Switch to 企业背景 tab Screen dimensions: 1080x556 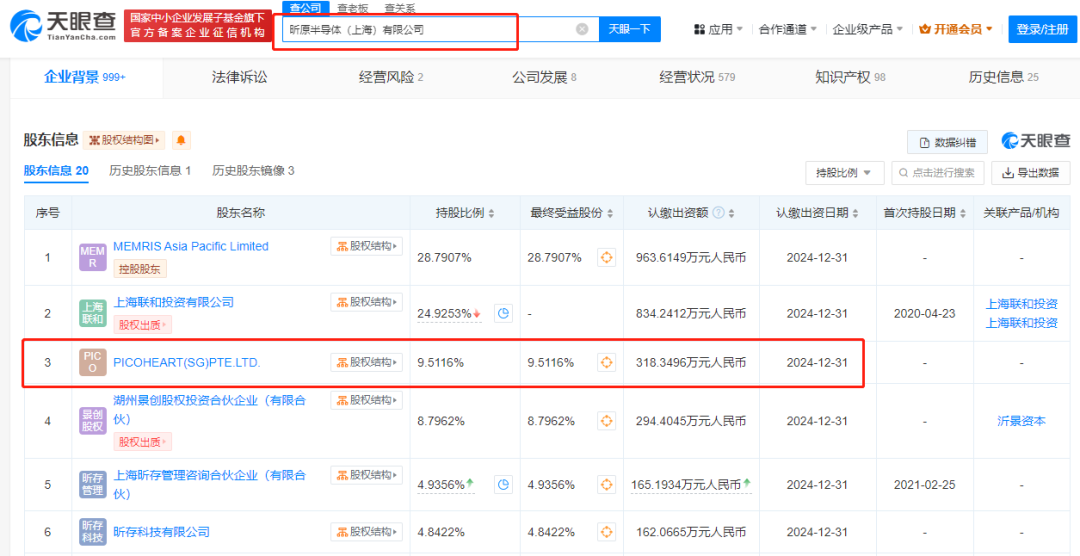tap(85, 77)
